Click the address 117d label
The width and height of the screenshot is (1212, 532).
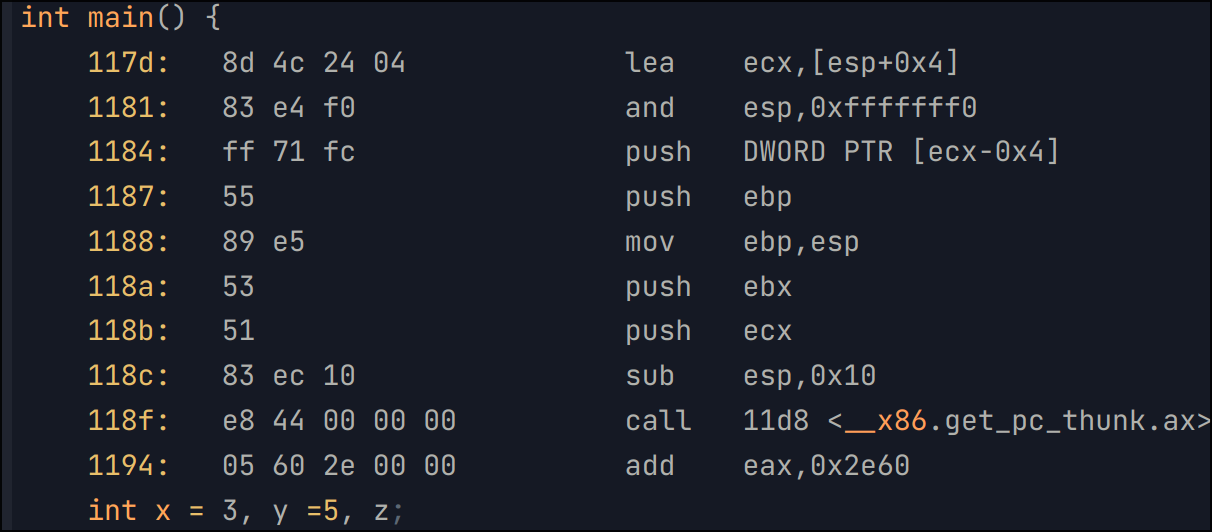129,63
